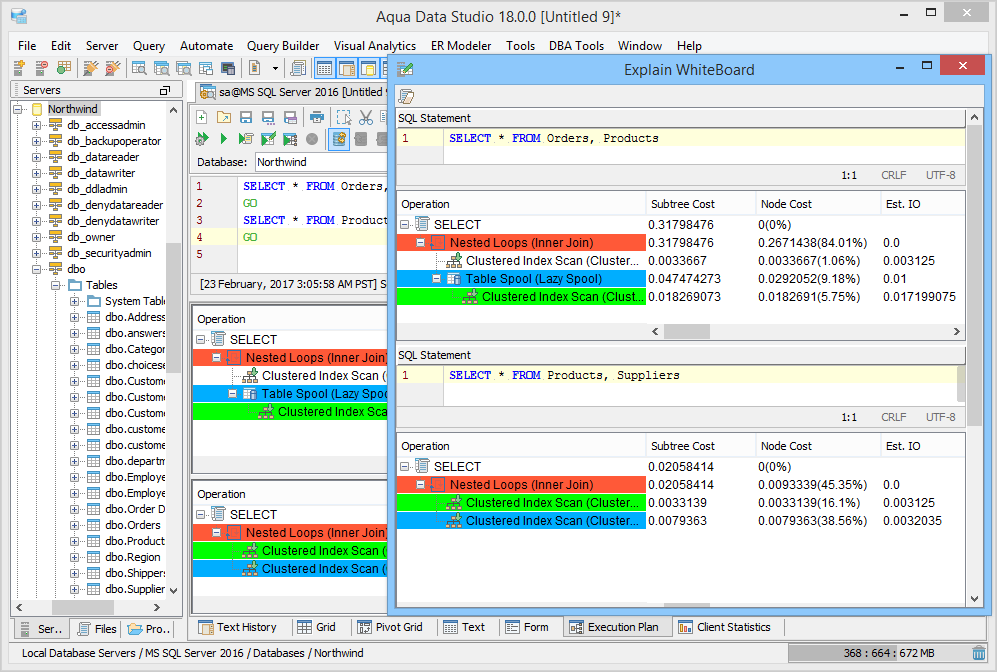This screenshot has width=997, height=672.
Task: Toggle the first grid layout view button
Action: [325, 68]
